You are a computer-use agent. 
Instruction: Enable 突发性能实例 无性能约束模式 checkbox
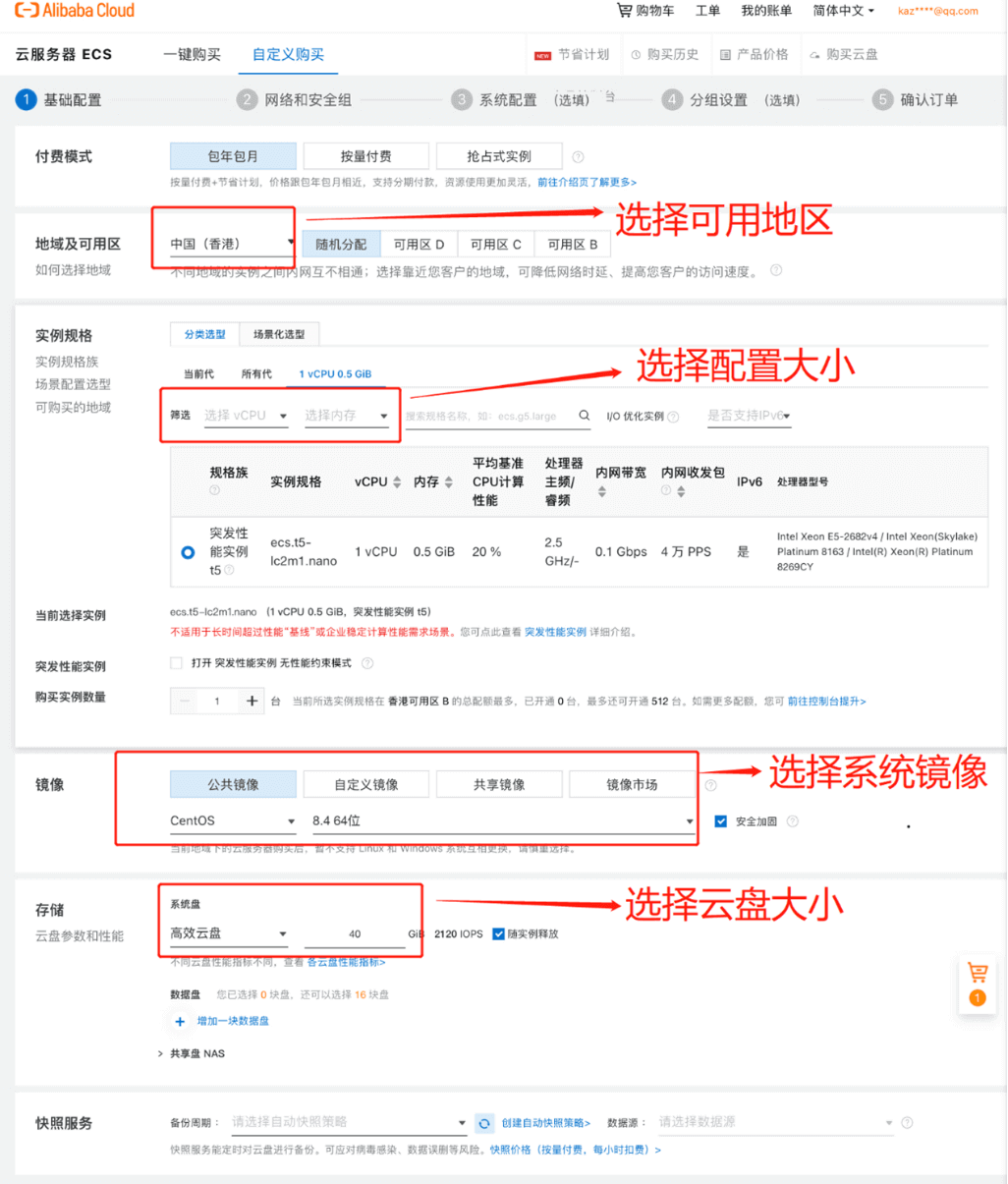[x=177, y=663]
